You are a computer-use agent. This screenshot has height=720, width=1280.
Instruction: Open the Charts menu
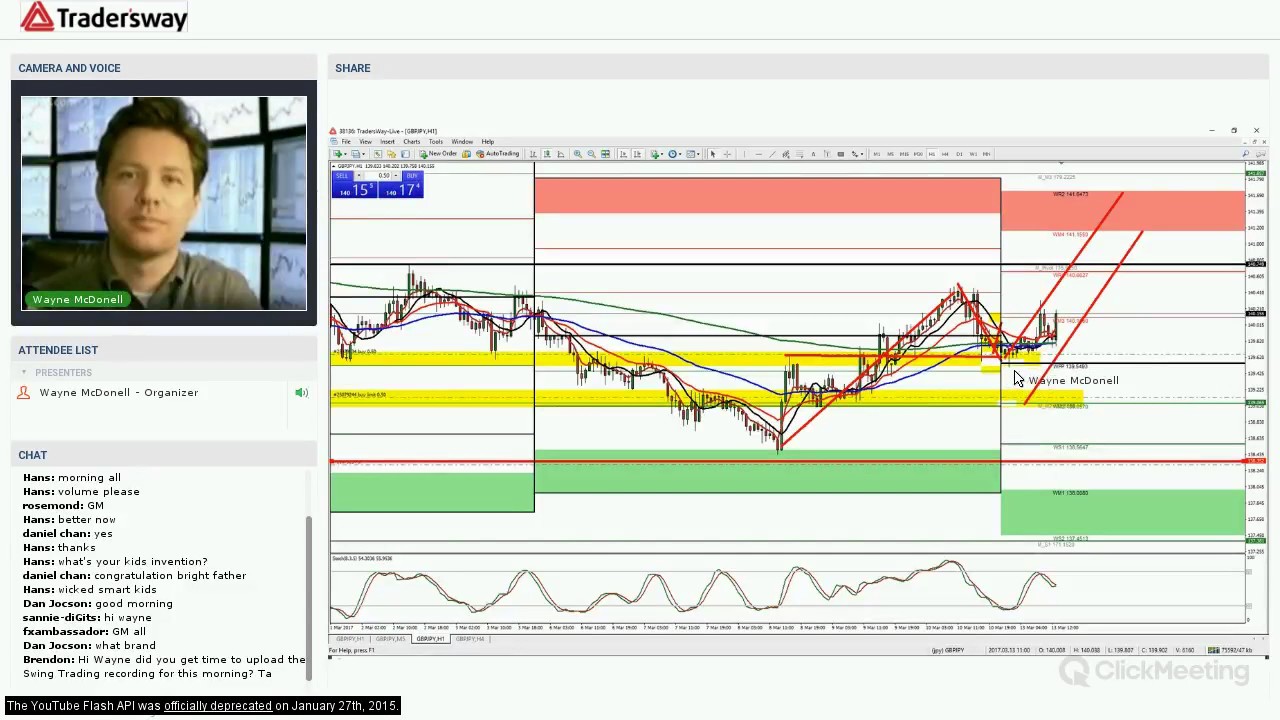(x=412, y=142)
